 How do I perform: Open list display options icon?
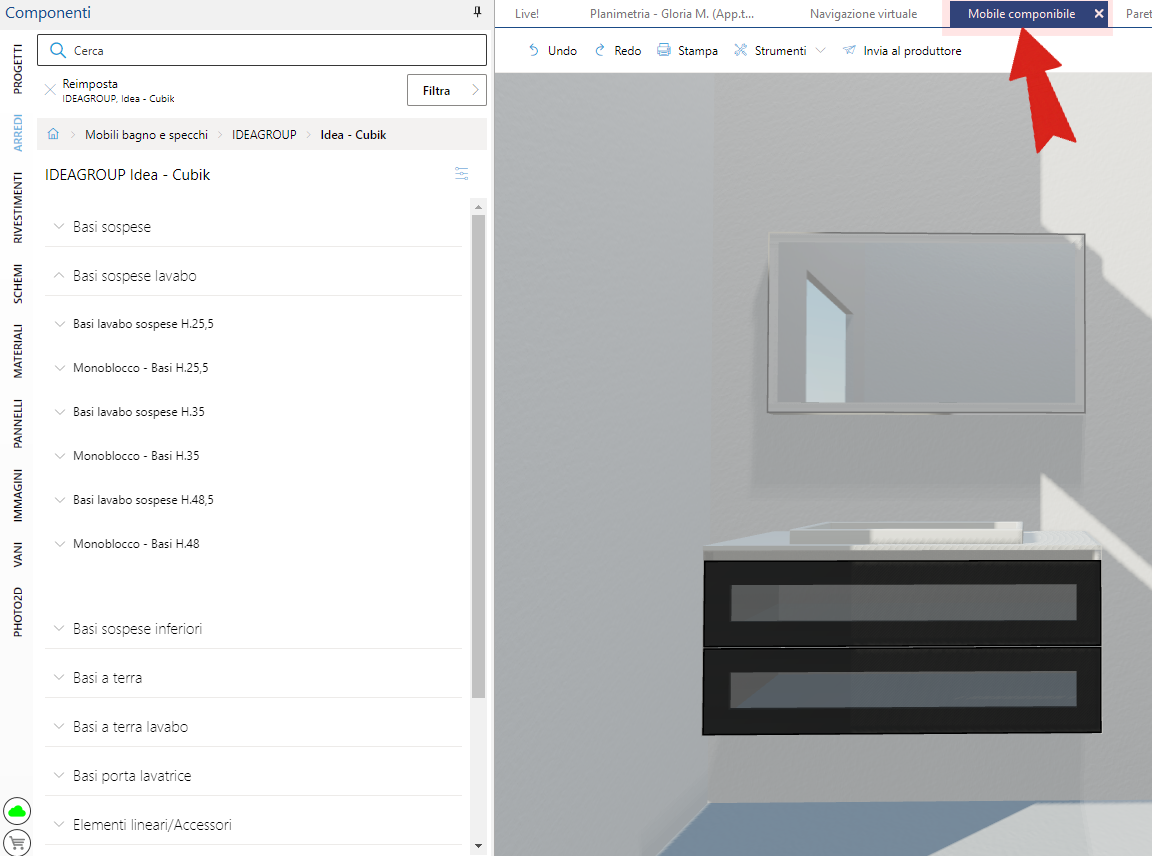pyautogui.click(x=461, y=173)
